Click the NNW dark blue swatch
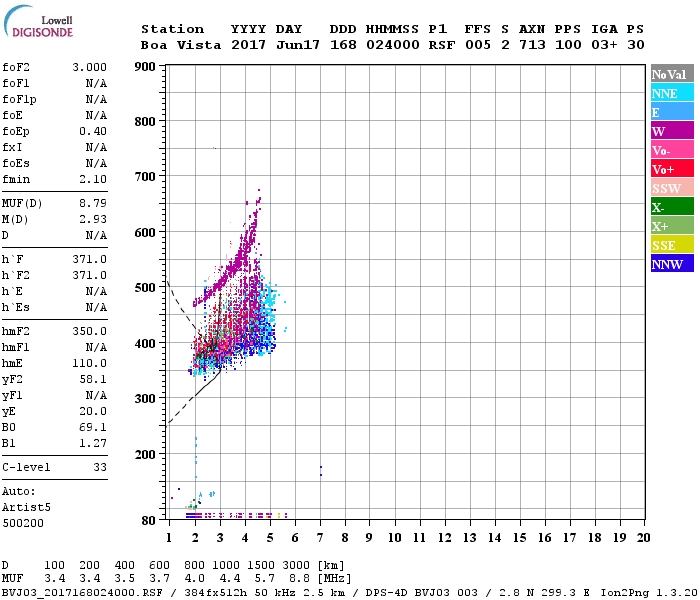 click(672, 264)
